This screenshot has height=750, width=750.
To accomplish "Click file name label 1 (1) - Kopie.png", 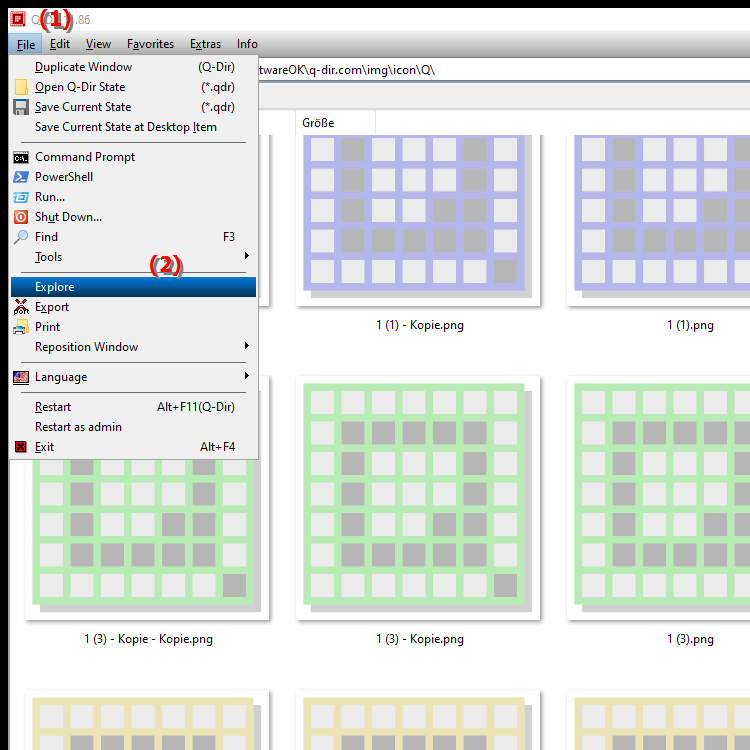I will pyautogui.click(x=420, y=325).
